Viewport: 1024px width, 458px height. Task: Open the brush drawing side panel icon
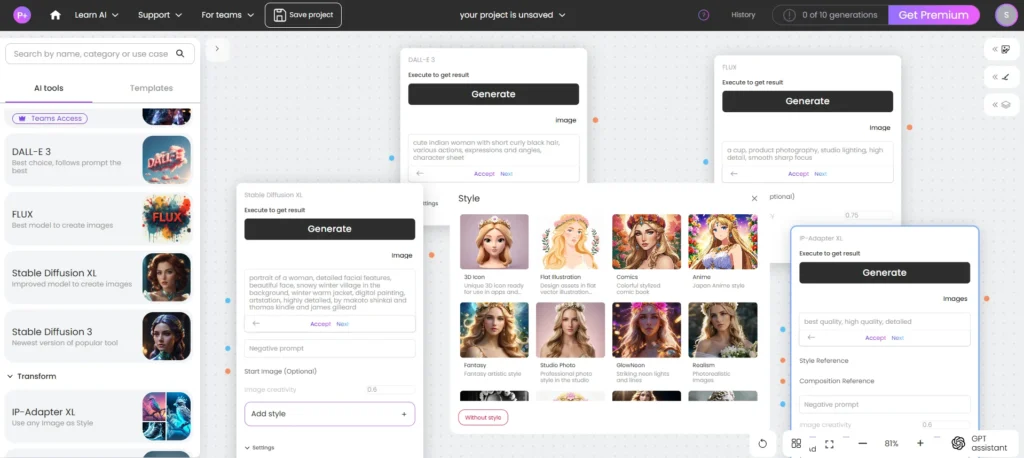(1001, 77)
